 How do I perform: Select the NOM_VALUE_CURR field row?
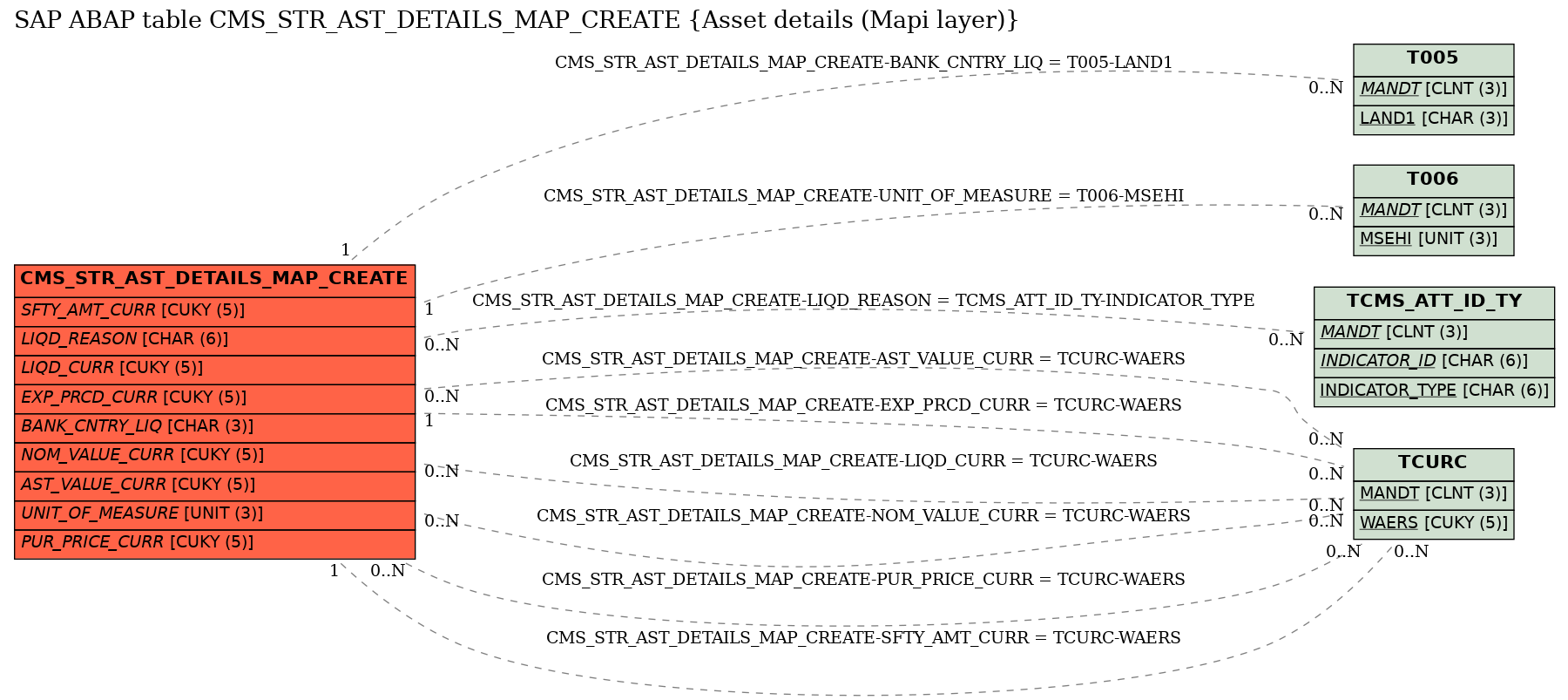click(x=214, y=456)
